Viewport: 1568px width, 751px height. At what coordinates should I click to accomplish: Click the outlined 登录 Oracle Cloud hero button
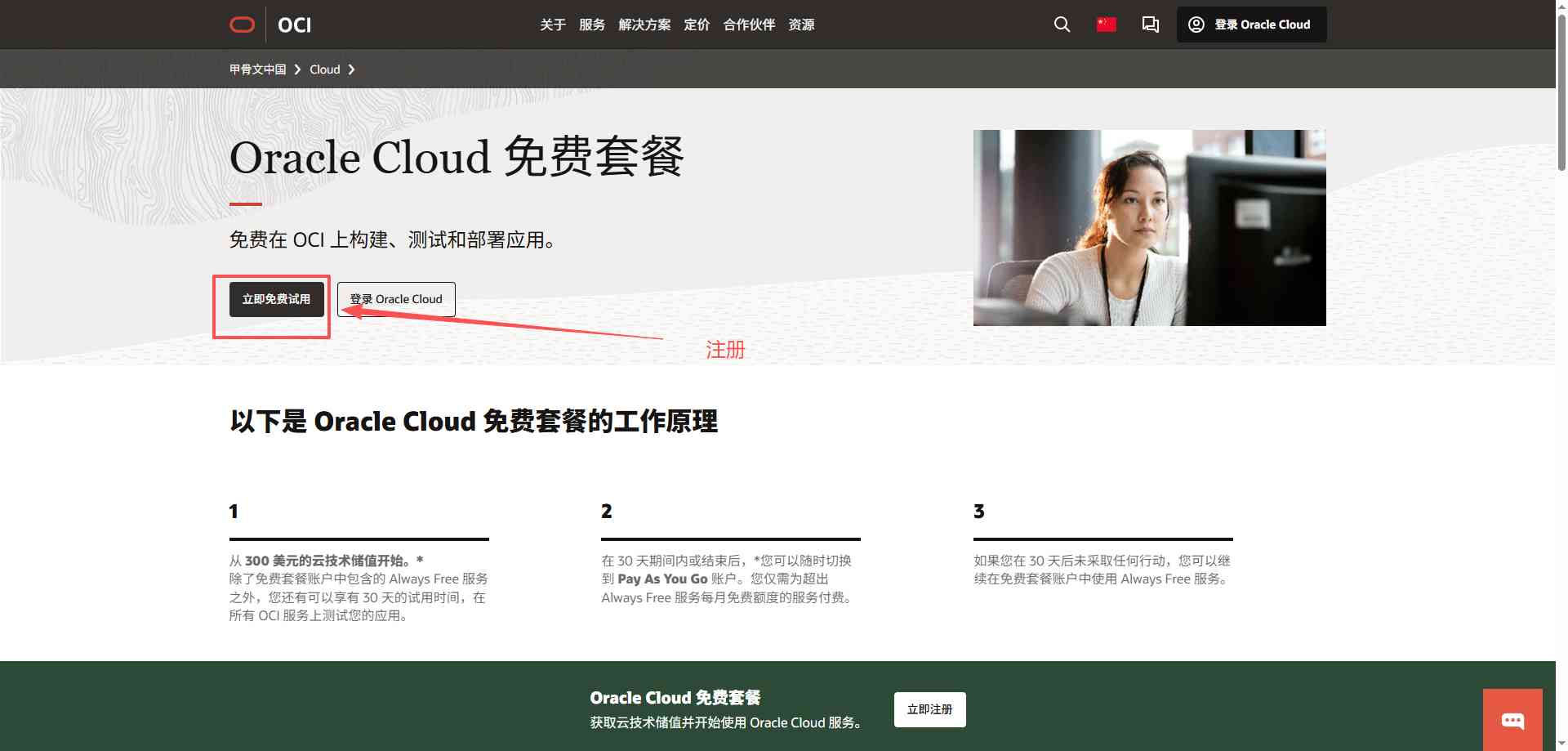pyautogui.click(x=396, y=299)
